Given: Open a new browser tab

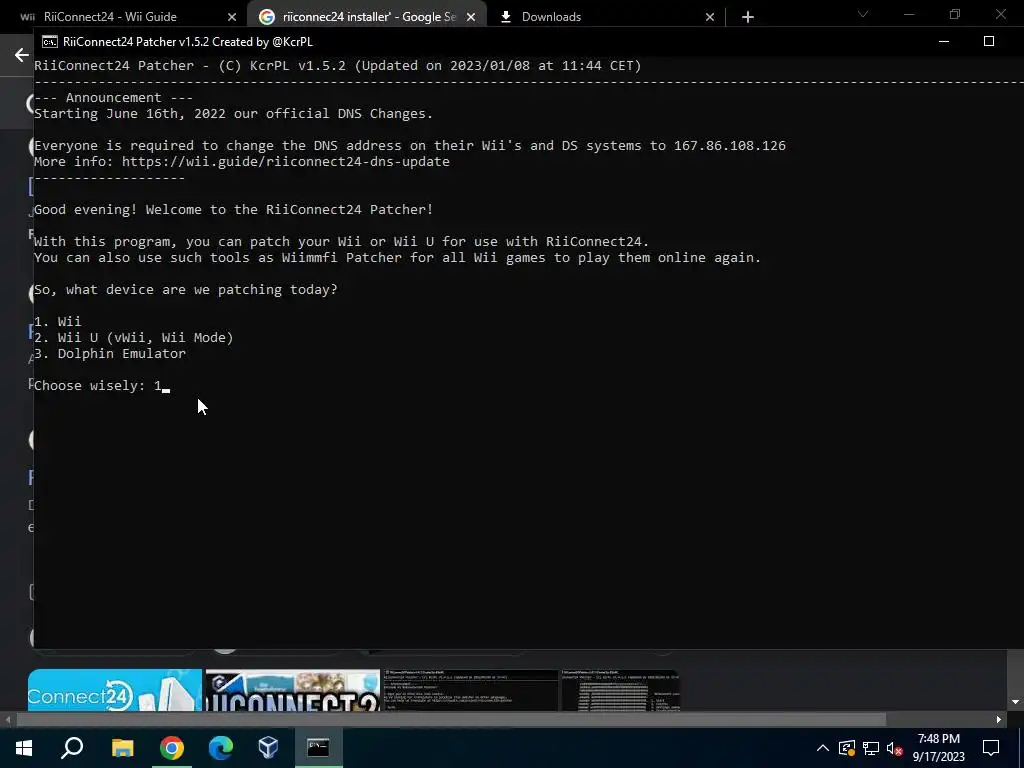Looking at the screenshot, I should click(748, 17).
